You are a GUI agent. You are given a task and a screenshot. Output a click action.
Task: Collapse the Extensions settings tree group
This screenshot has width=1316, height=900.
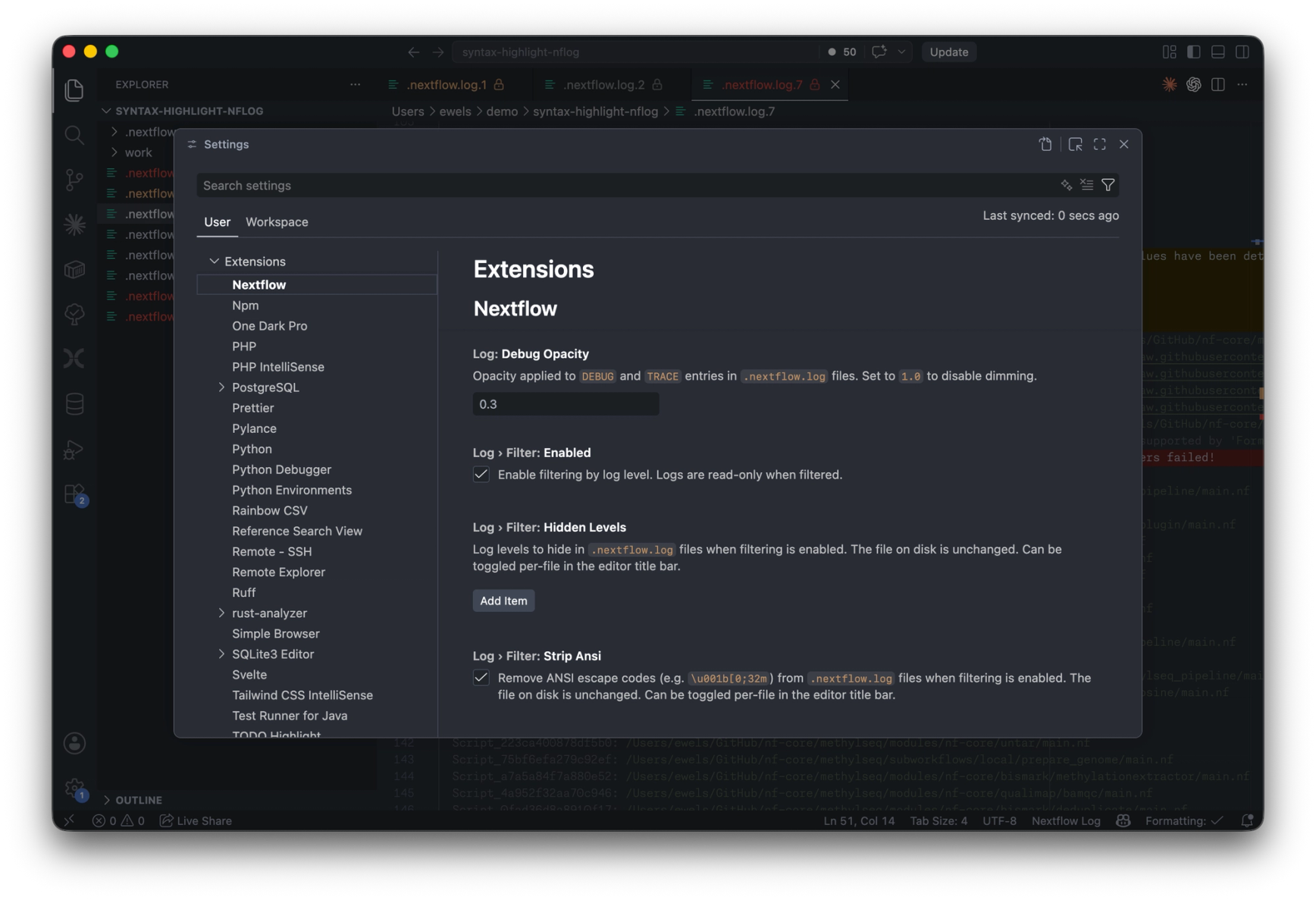coord(214,261)
